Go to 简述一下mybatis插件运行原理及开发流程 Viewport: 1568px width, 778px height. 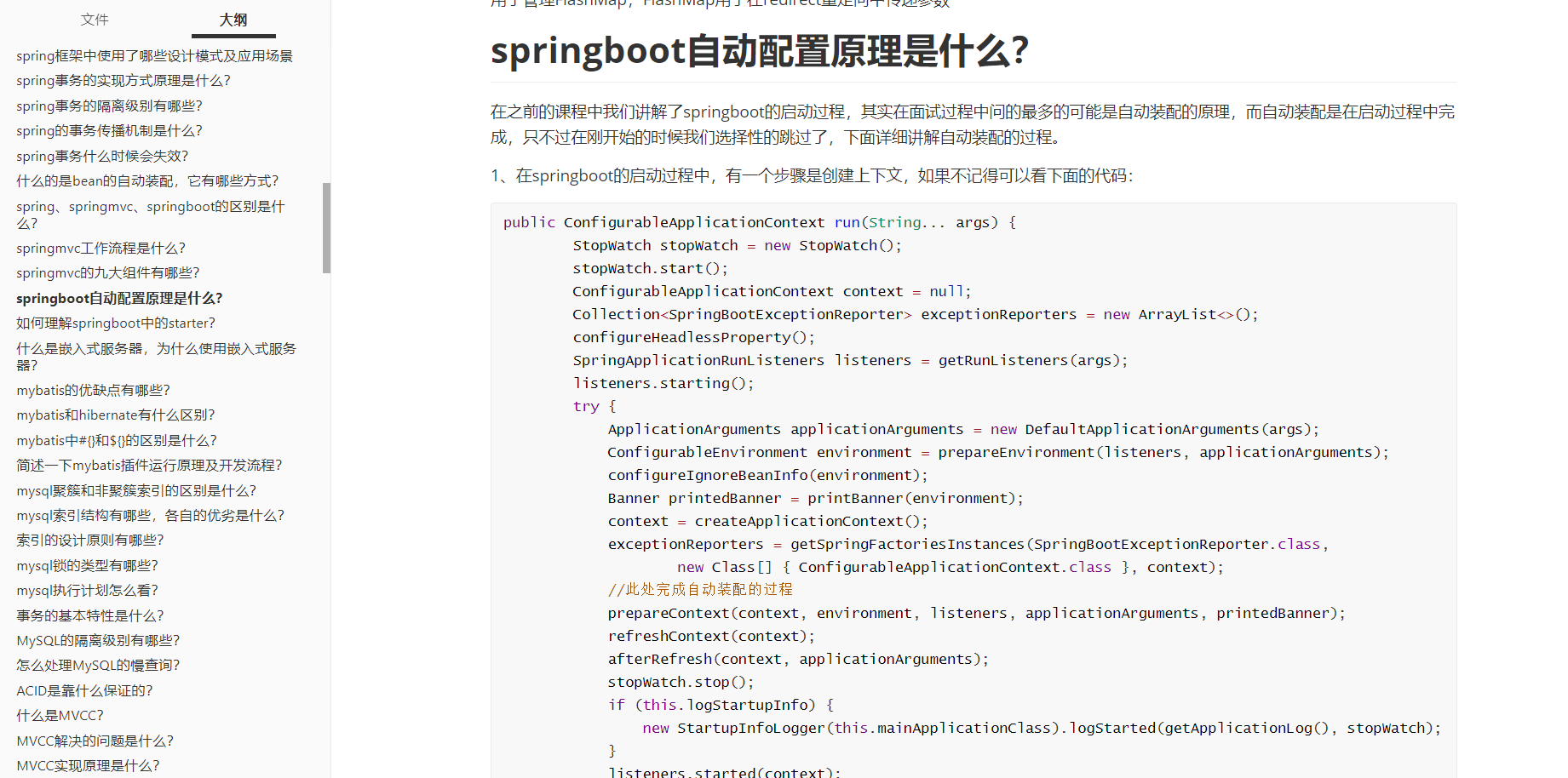tap(149, 466)
